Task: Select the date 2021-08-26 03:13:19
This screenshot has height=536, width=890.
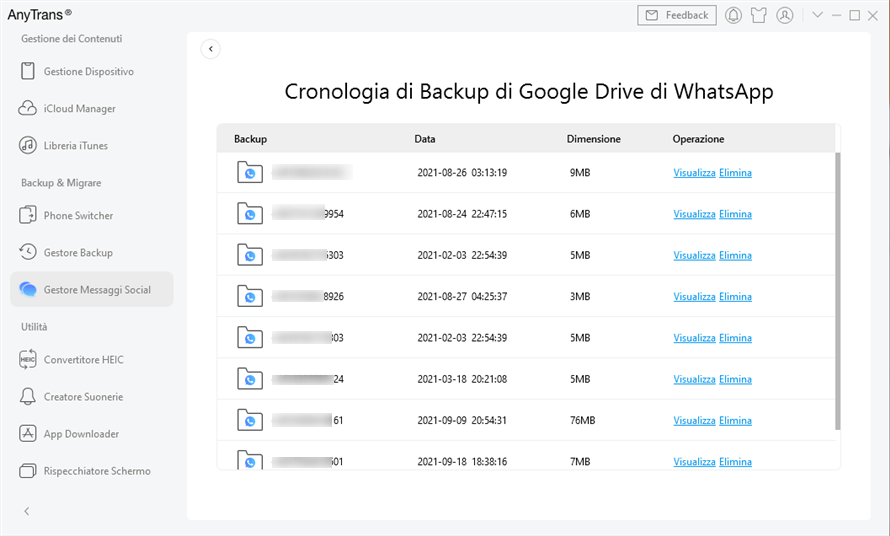Action: pyautogui.click(x=462, y=173)
